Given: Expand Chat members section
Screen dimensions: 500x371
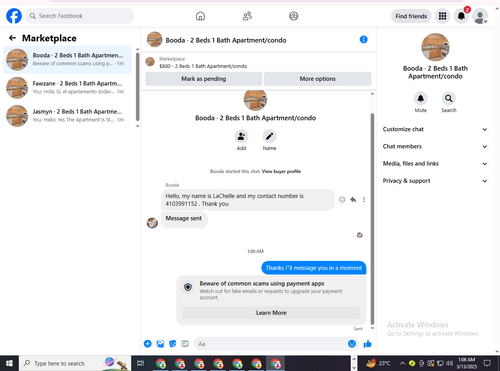Looking at the screenshot, I should click(435, 146).
